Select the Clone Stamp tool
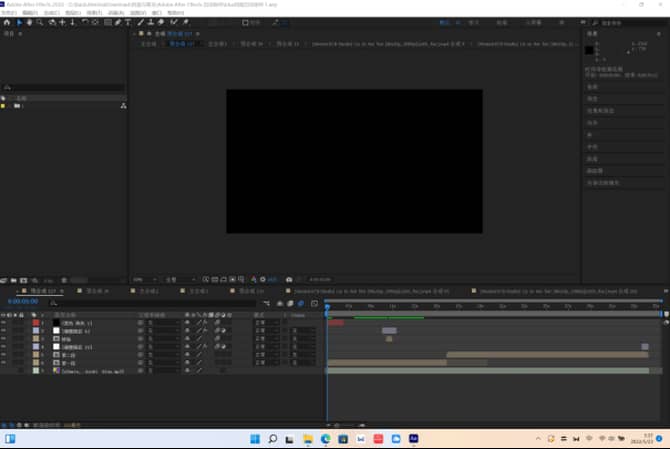This screenshot has height=449, width=670. click(x=150, y=22)
